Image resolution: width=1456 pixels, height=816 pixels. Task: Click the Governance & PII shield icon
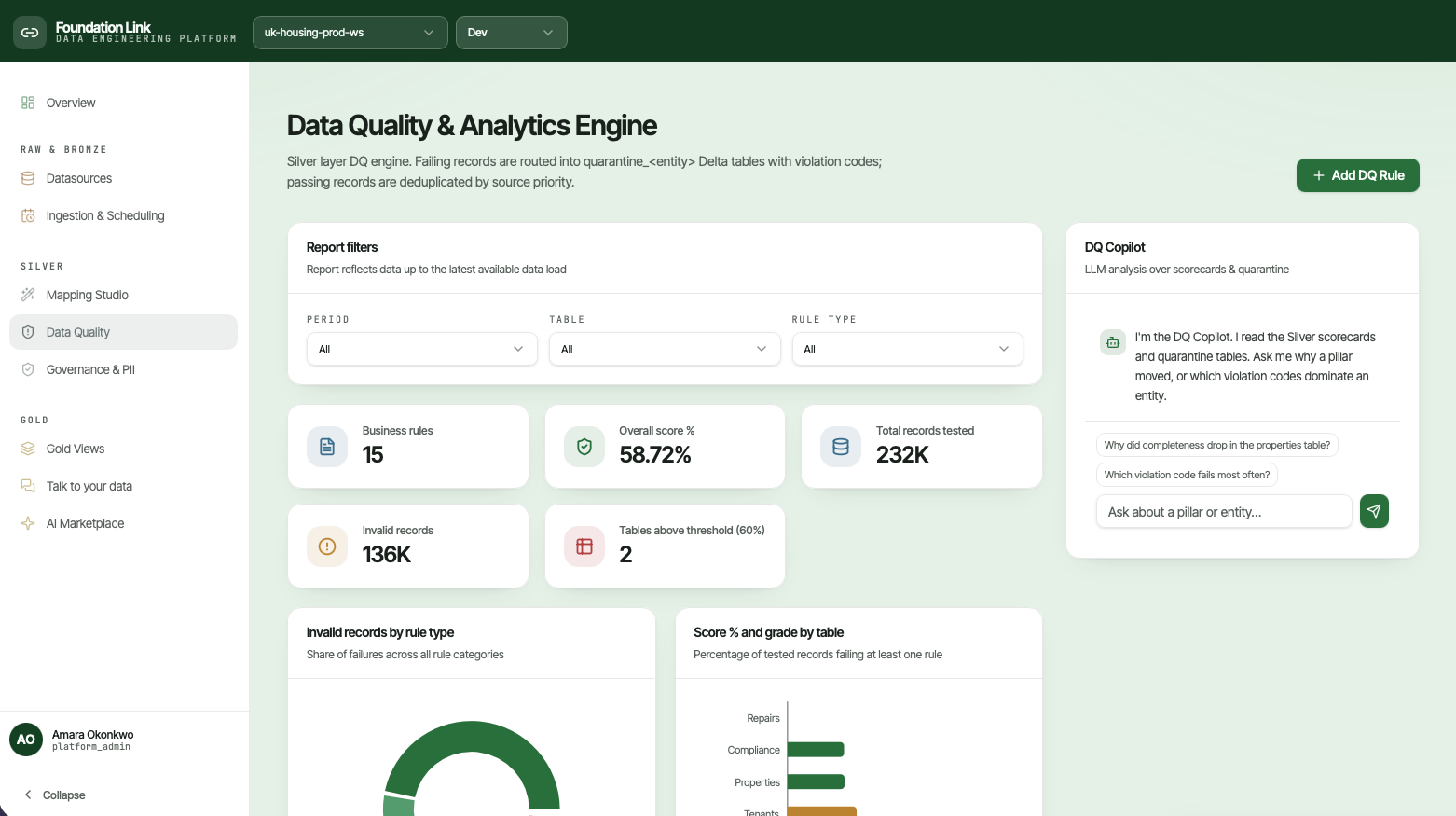28,369
